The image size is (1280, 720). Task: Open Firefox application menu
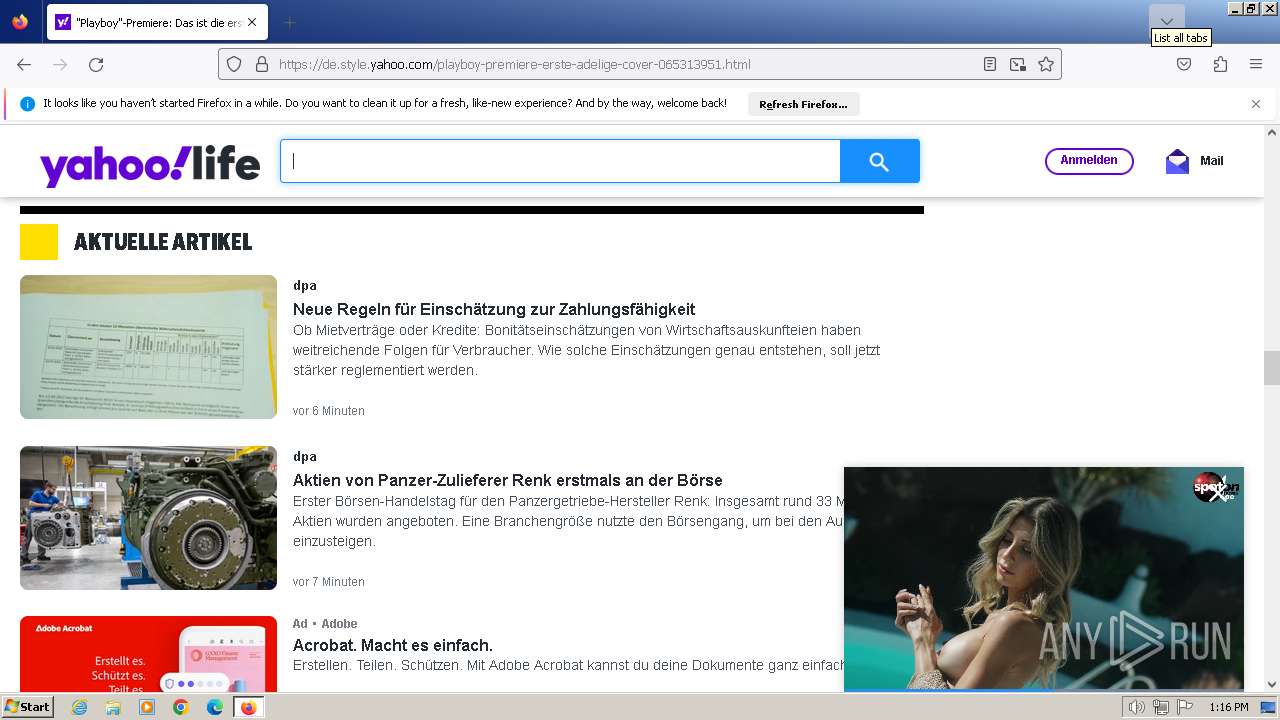pos(1256,64)
